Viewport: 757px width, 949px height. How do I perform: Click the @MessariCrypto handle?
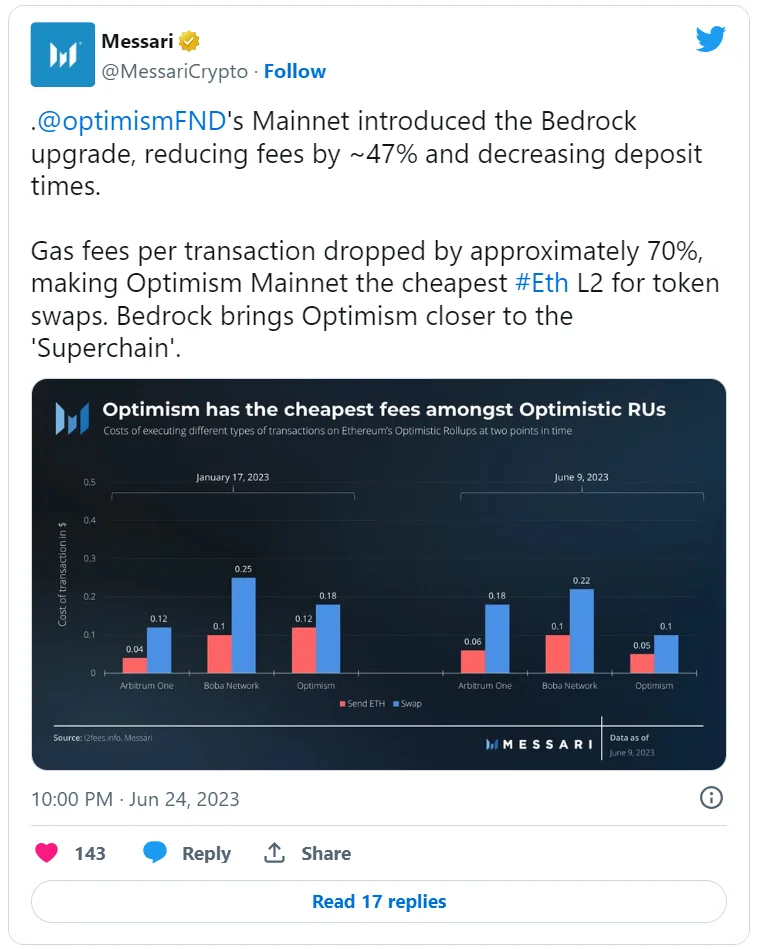point(174,71)
